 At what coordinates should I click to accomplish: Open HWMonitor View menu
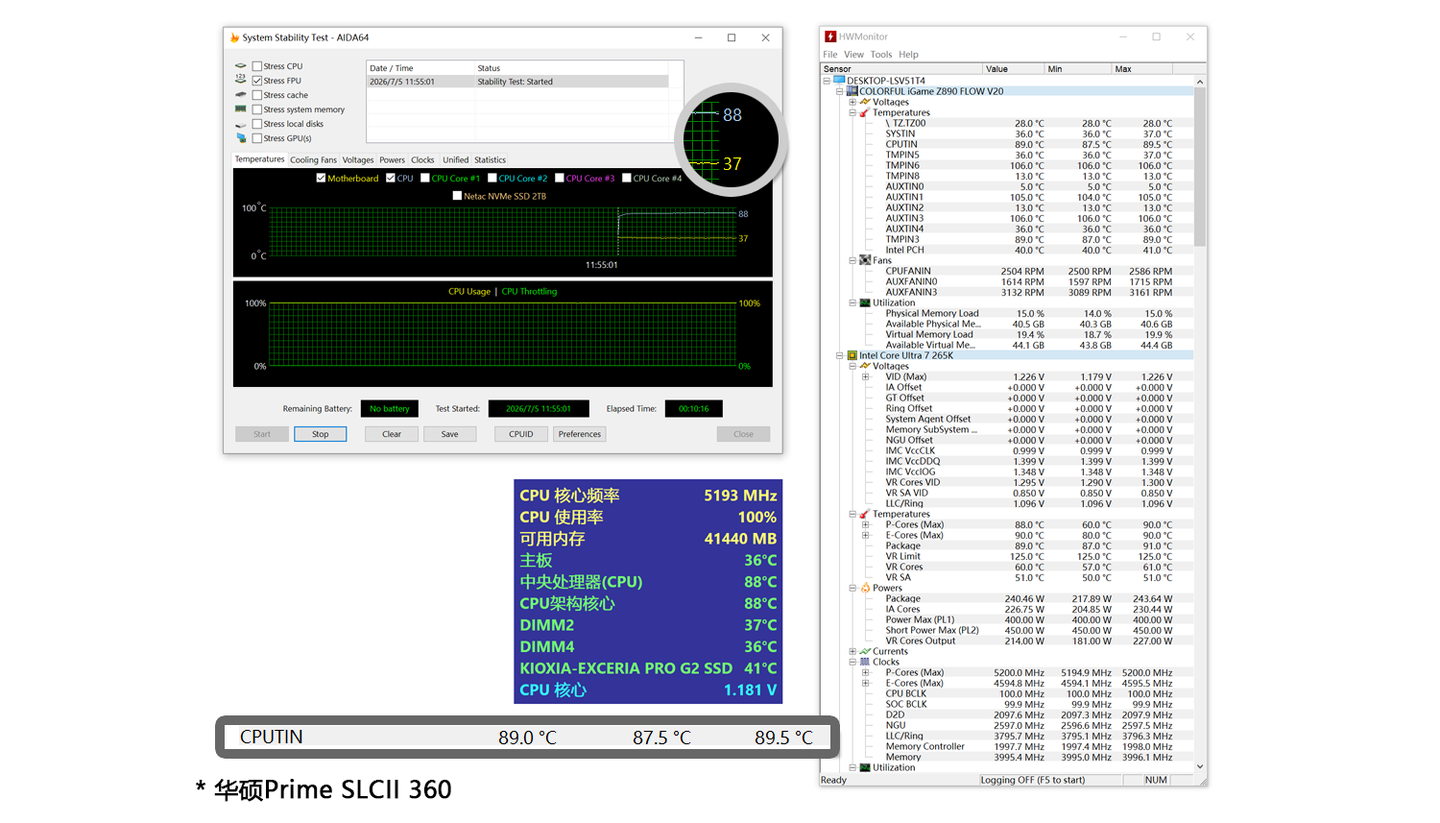coord(853,55)
